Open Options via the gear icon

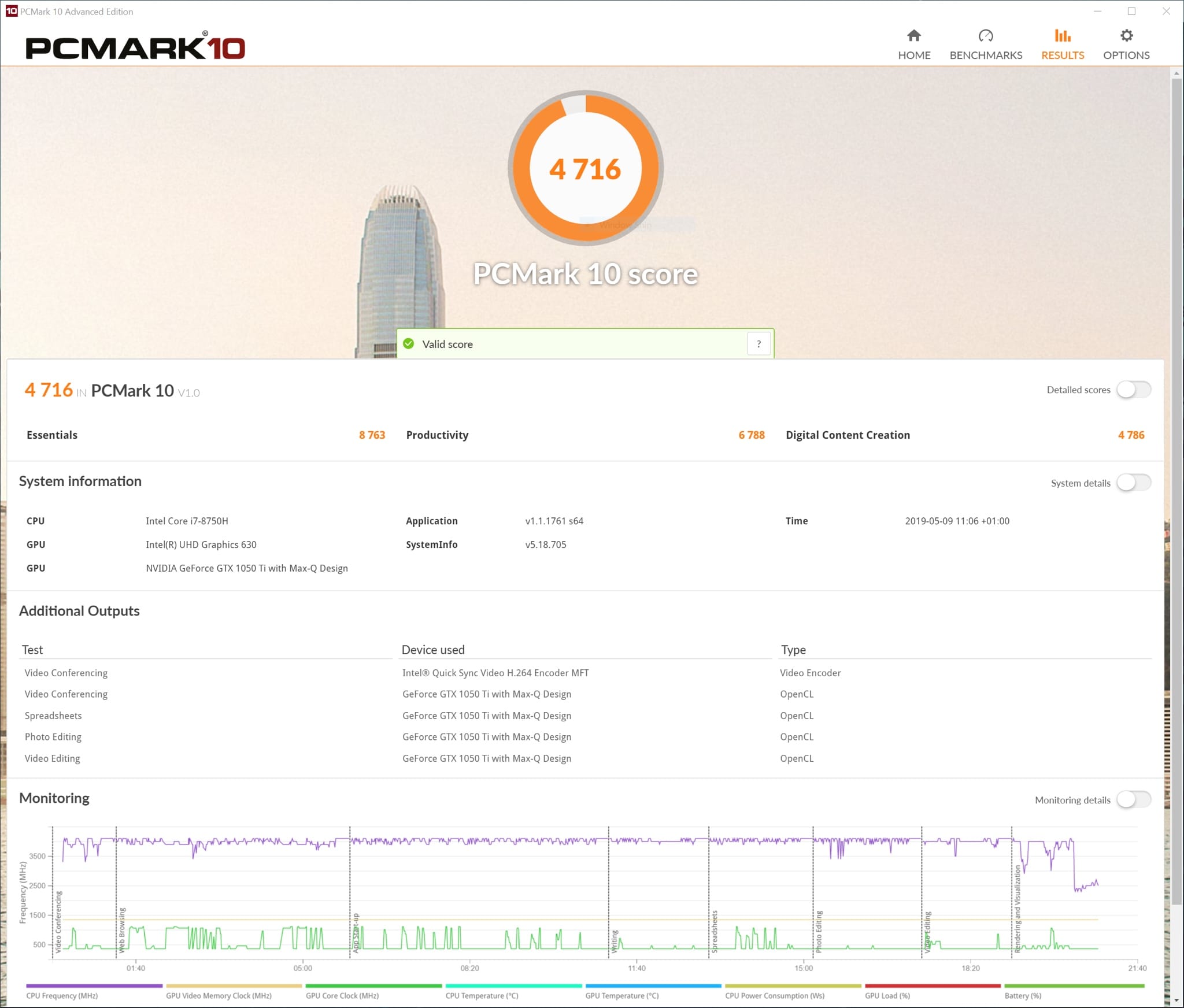[1126, 36]
